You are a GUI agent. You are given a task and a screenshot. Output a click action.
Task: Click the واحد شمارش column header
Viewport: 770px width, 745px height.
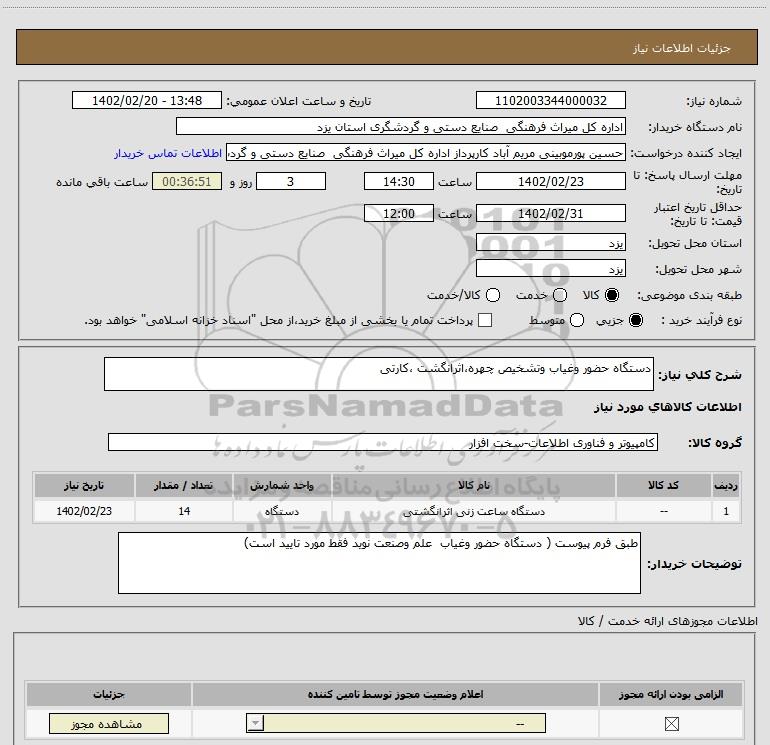click(282, 485)
